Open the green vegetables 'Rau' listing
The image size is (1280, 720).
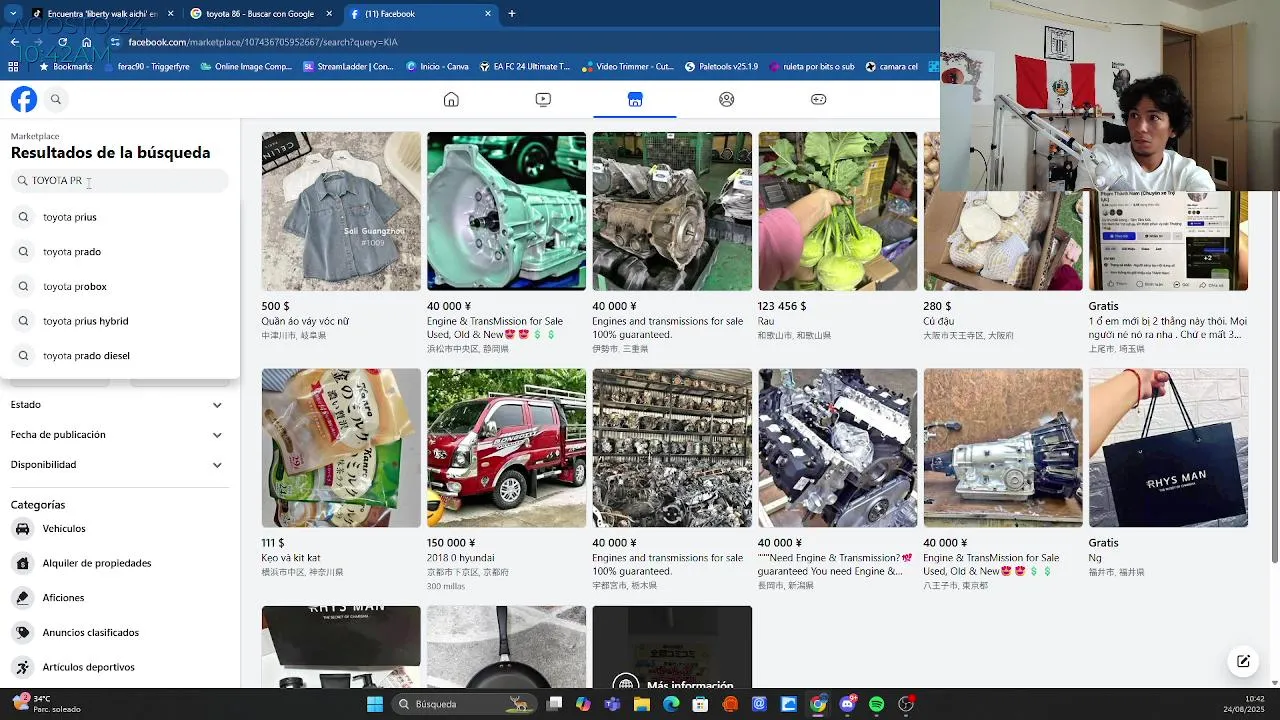(x=837, y=211)
